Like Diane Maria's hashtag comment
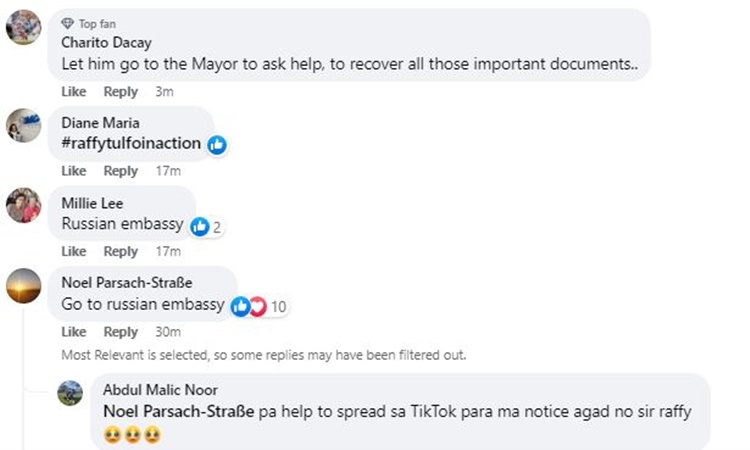 74,171
